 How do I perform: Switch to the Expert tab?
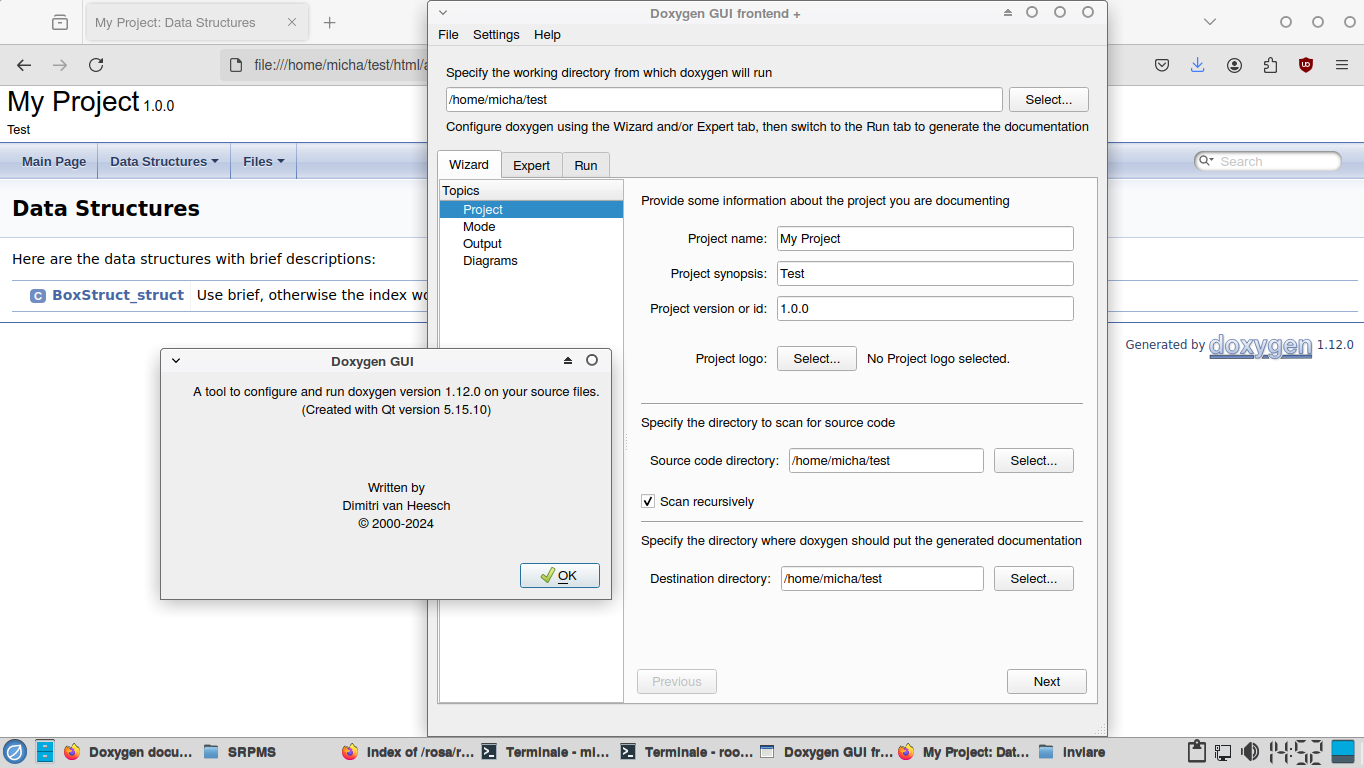pos(532,166)
